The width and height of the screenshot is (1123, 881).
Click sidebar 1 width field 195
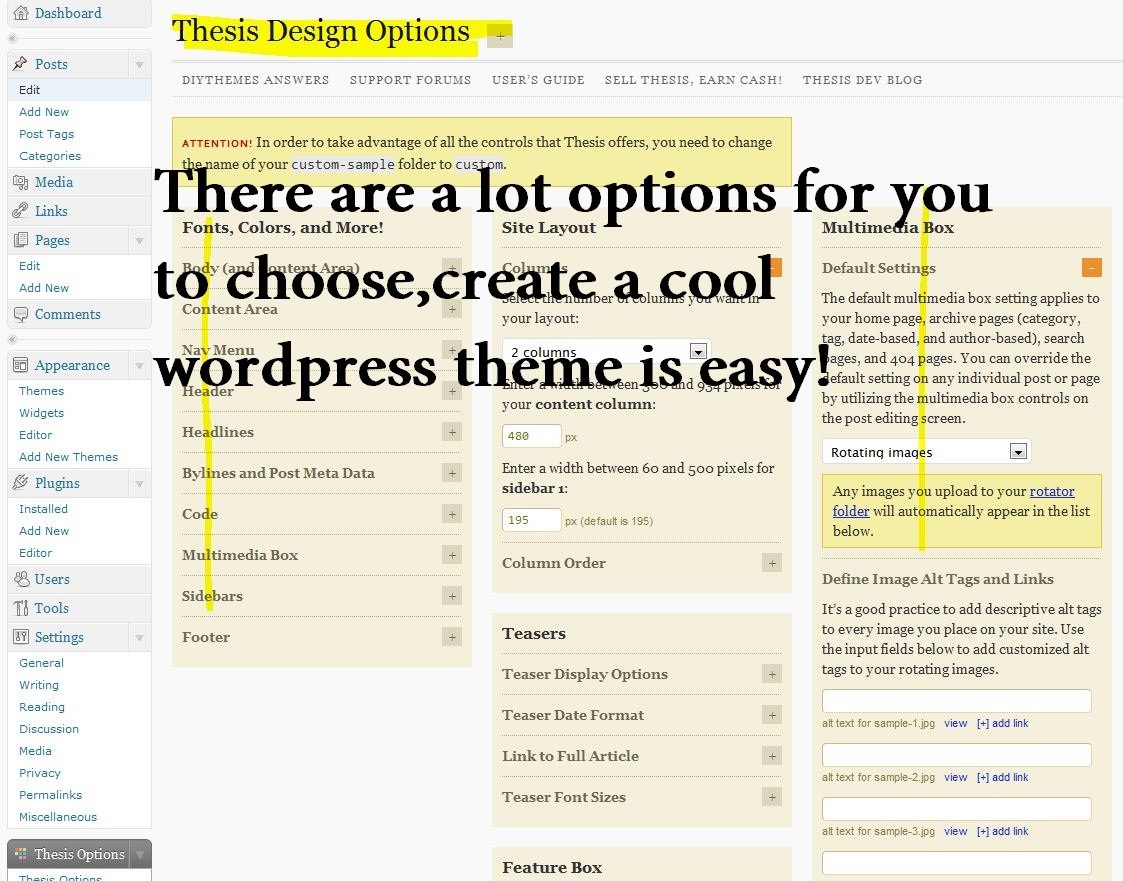[x=532, y=520]
